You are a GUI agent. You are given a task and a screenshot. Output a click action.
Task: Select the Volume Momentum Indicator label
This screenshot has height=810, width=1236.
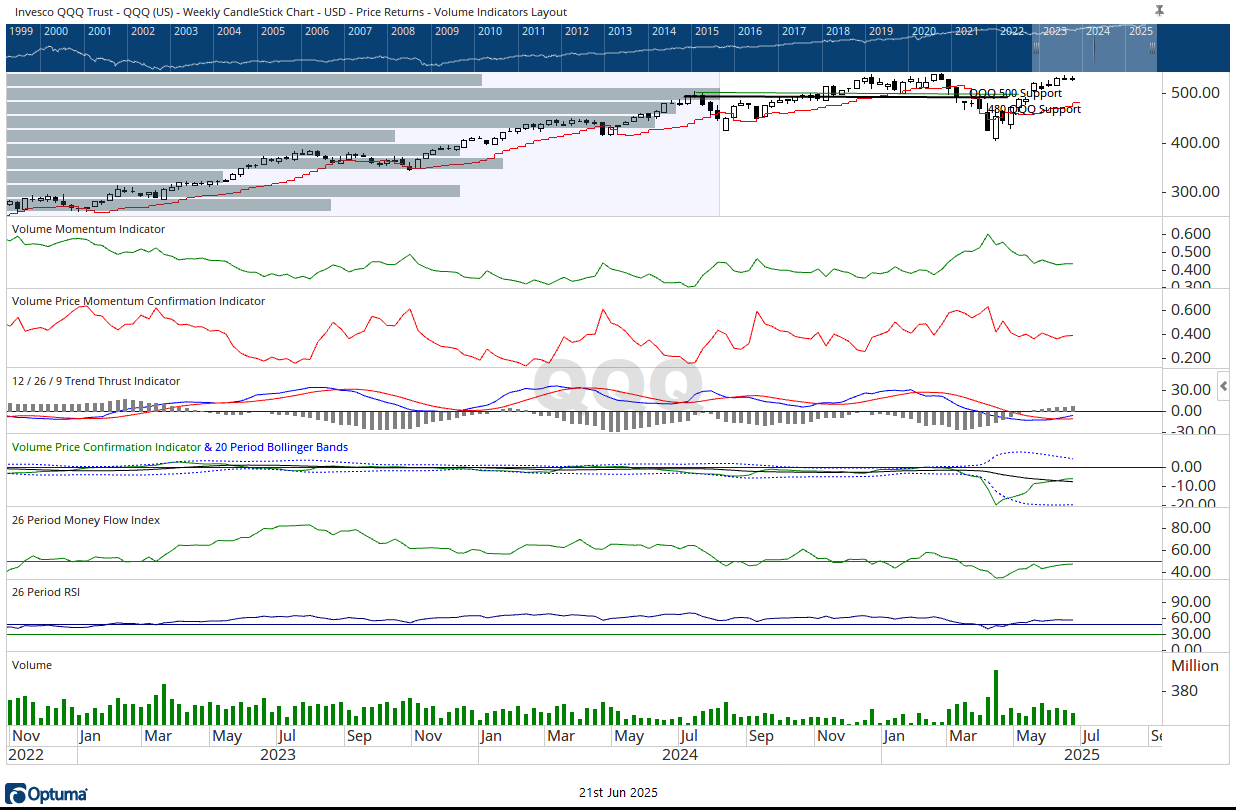pyautogui.click(x=88, y=229)
